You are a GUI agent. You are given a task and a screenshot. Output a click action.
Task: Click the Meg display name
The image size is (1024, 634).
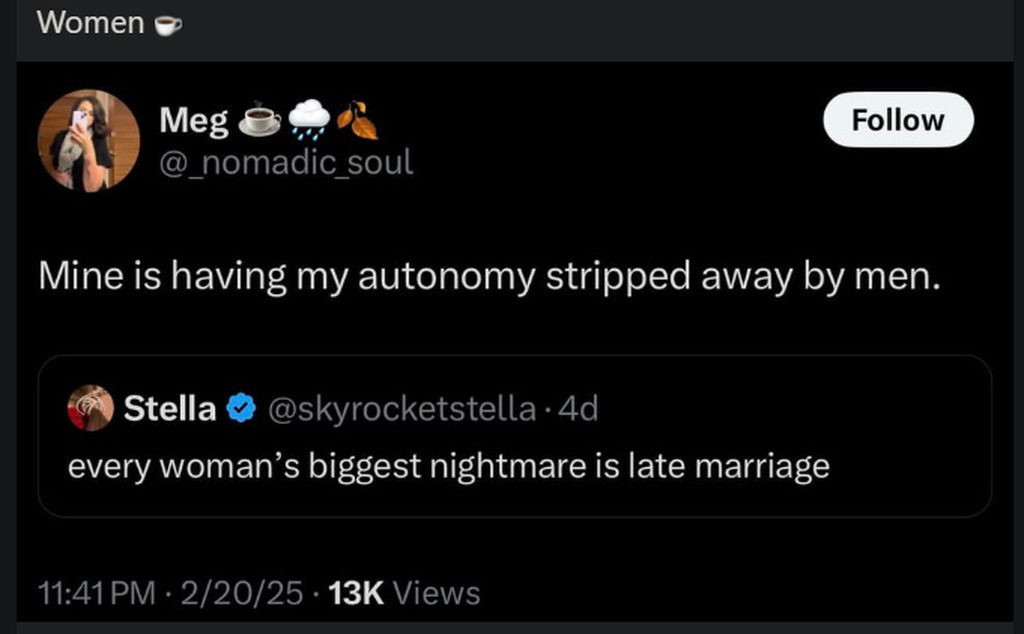click(x=194, y=121)
